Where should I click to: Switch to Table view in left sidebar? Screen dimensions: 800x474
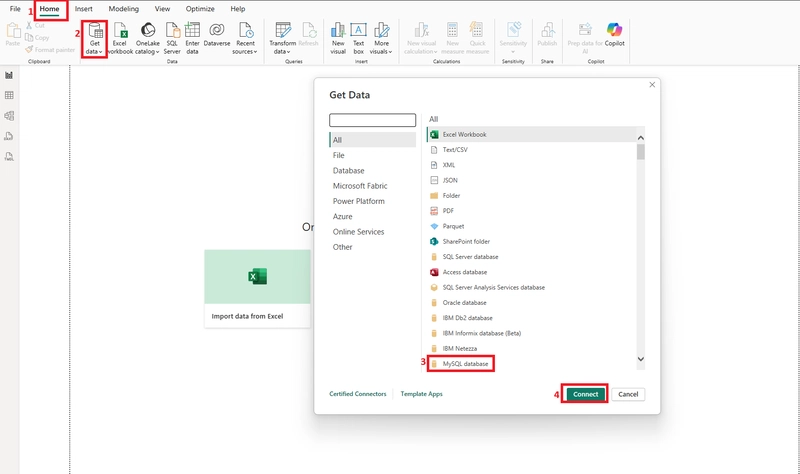[9, 95]
